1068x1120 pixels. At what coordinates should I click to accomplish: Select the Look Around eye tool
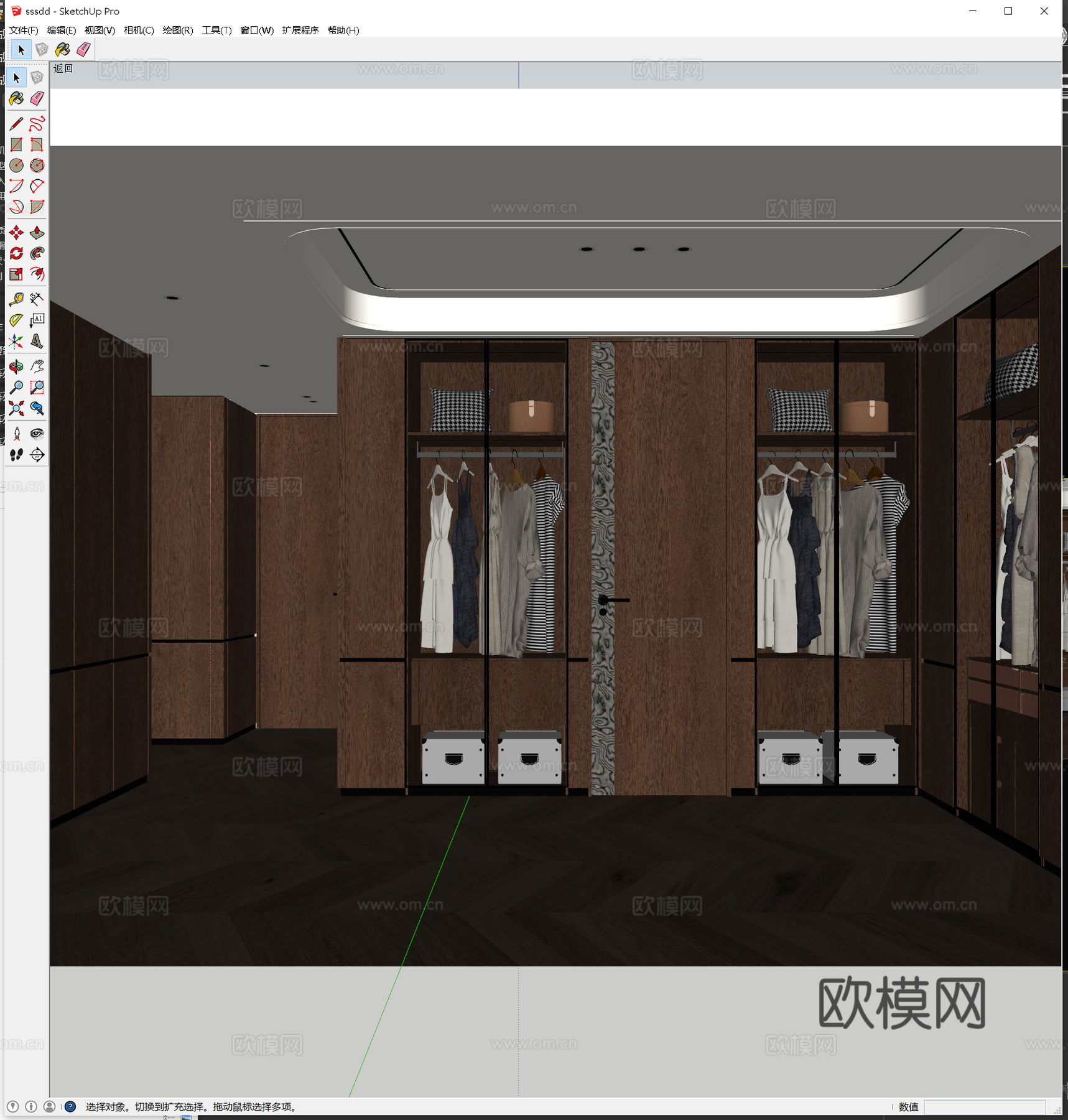[x=37, y=434]
